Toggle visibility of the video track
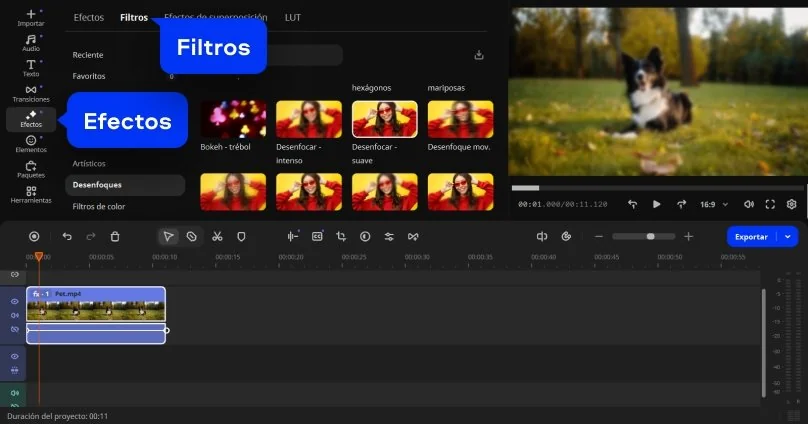This screenshot has width=808, height=424. click(x=15, y=301)
